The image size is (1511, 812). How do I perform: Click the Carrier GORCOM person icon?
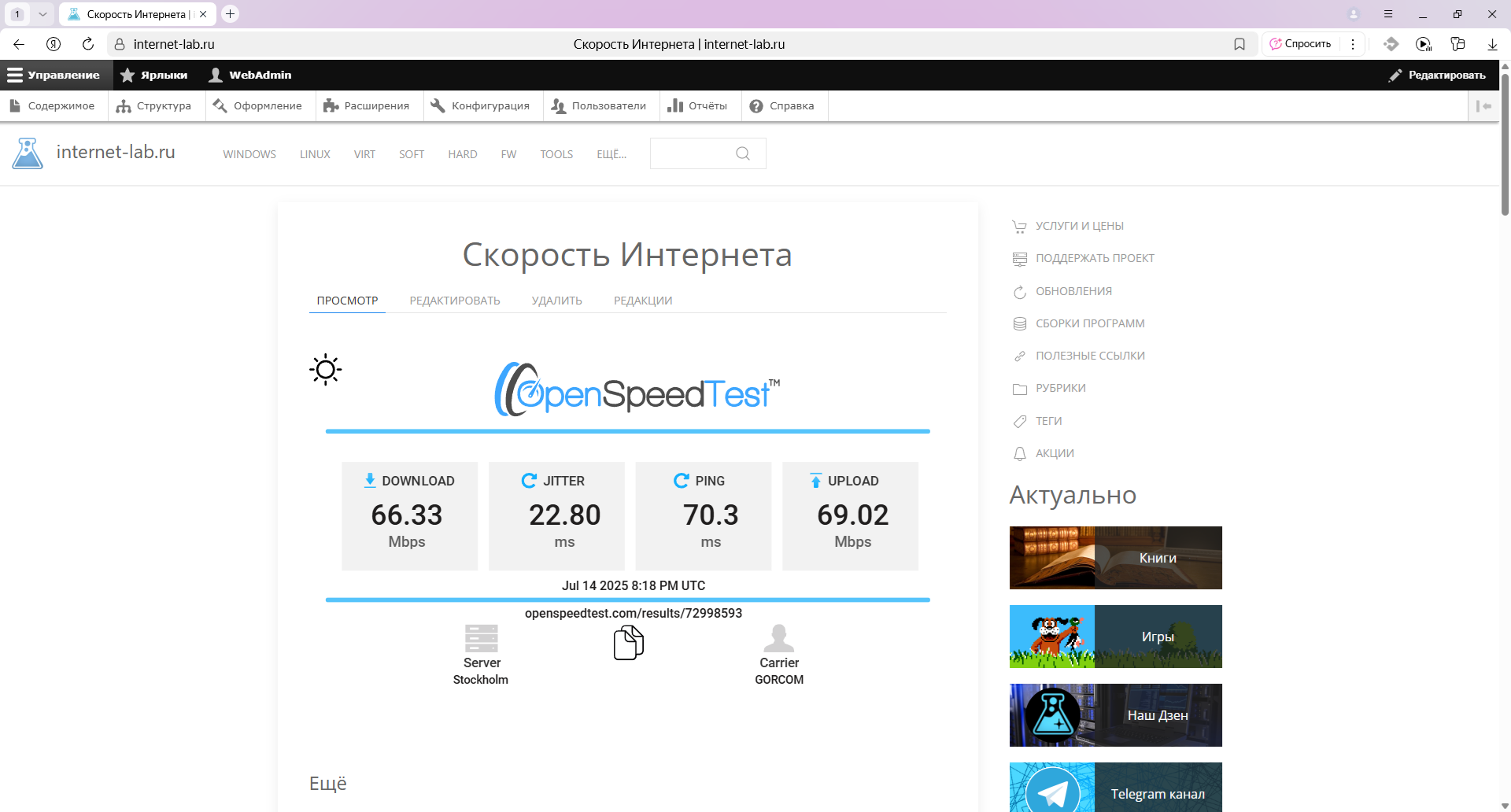779,638
